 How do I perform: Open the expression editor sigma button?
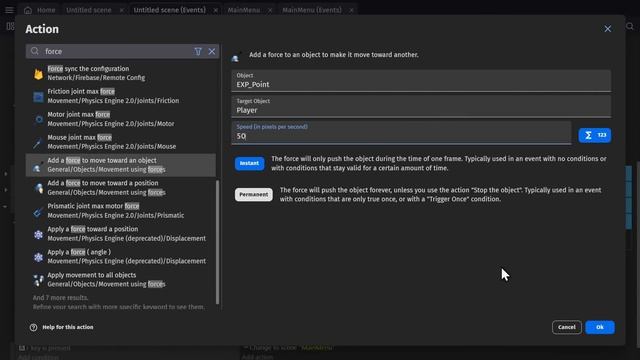click(x=595, y=135)
